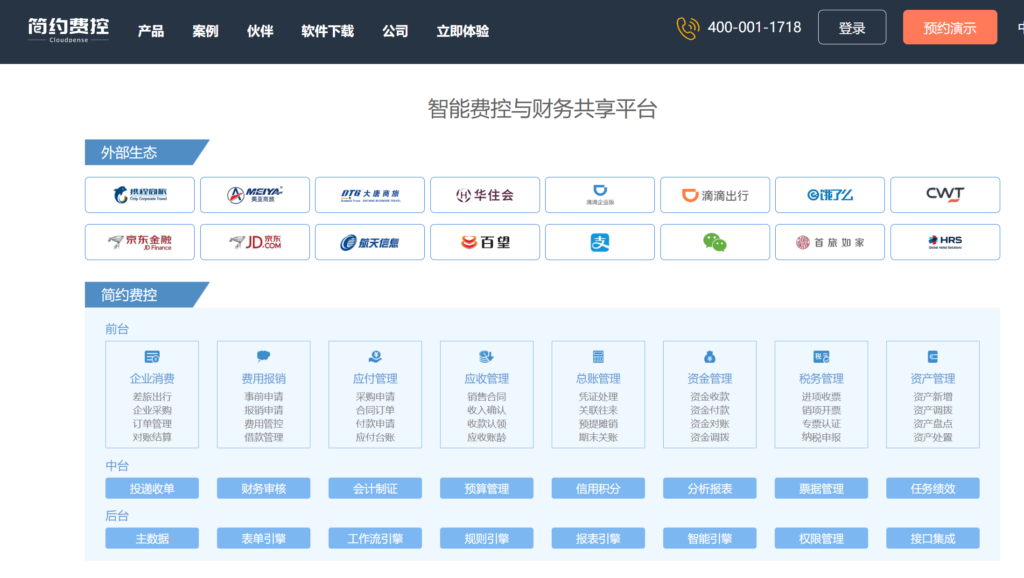
Task: Click the 预约演示 button
Action: point(949,27)
